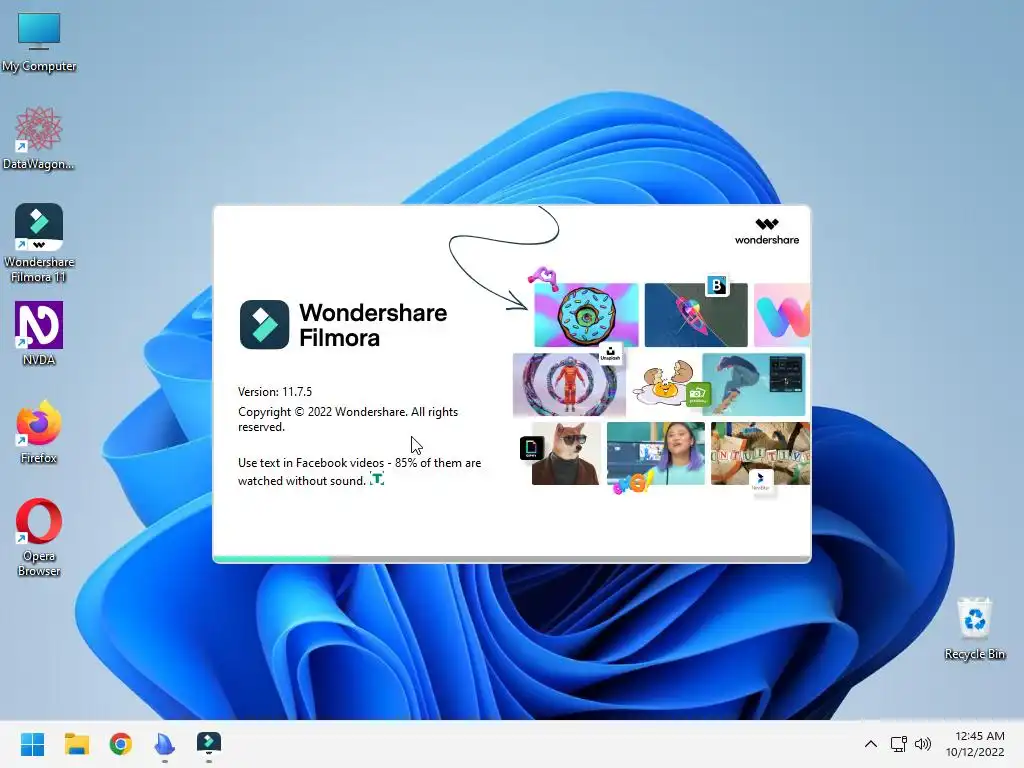Select the Filmora icon in the taskbar
This screenshot has width=1024, height=768.
point(209,743)
